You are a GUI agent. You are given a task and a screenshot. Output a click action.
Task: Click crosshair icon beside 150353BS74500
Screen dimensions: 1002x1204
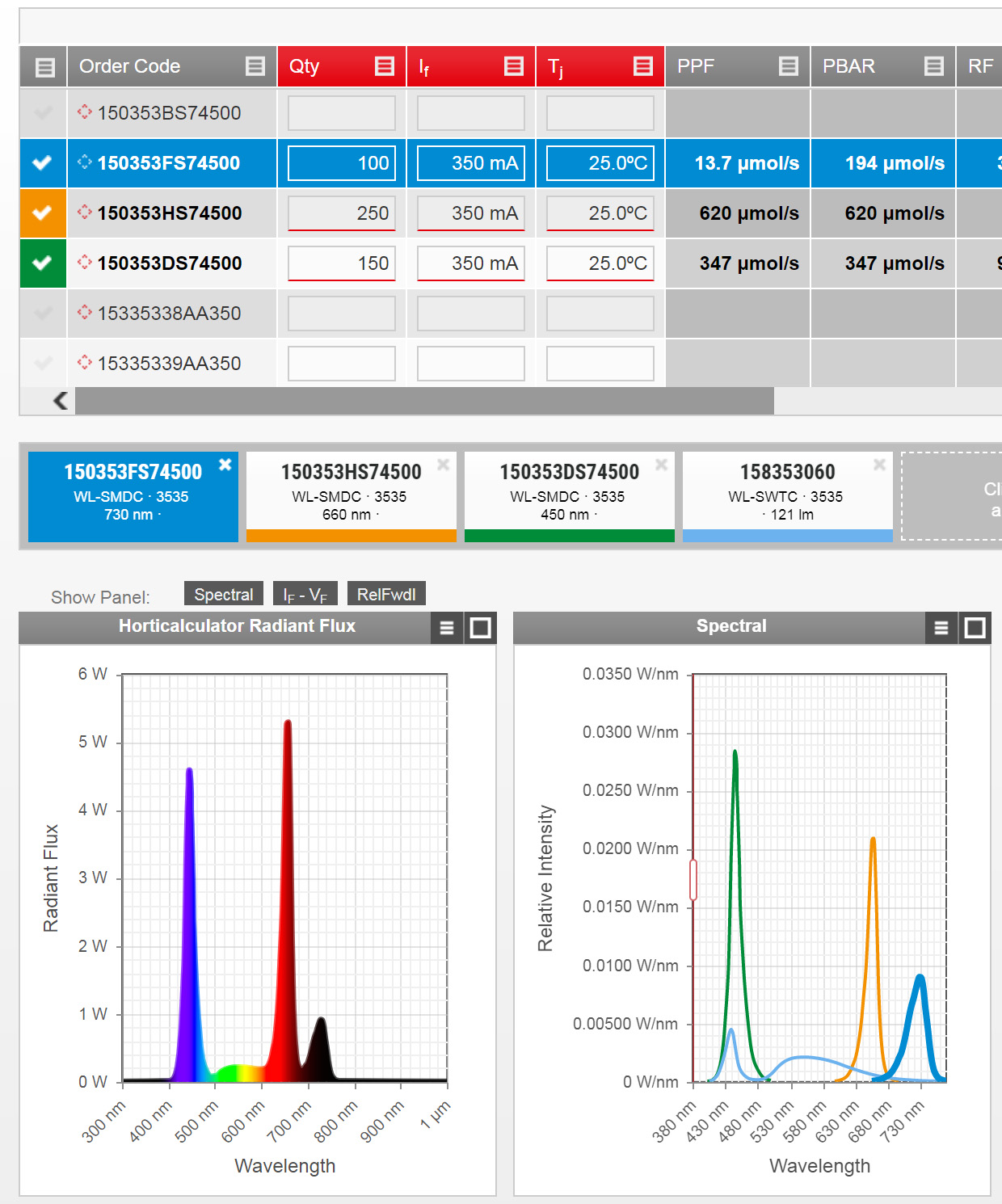[85, 112]
